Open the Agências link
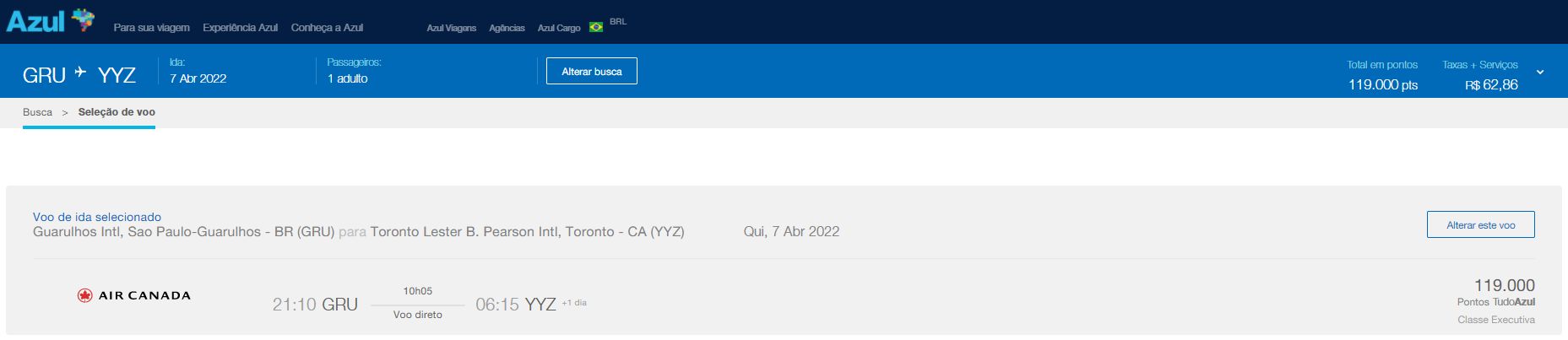The image size is (1568, 340). click(x=507, y=28)
